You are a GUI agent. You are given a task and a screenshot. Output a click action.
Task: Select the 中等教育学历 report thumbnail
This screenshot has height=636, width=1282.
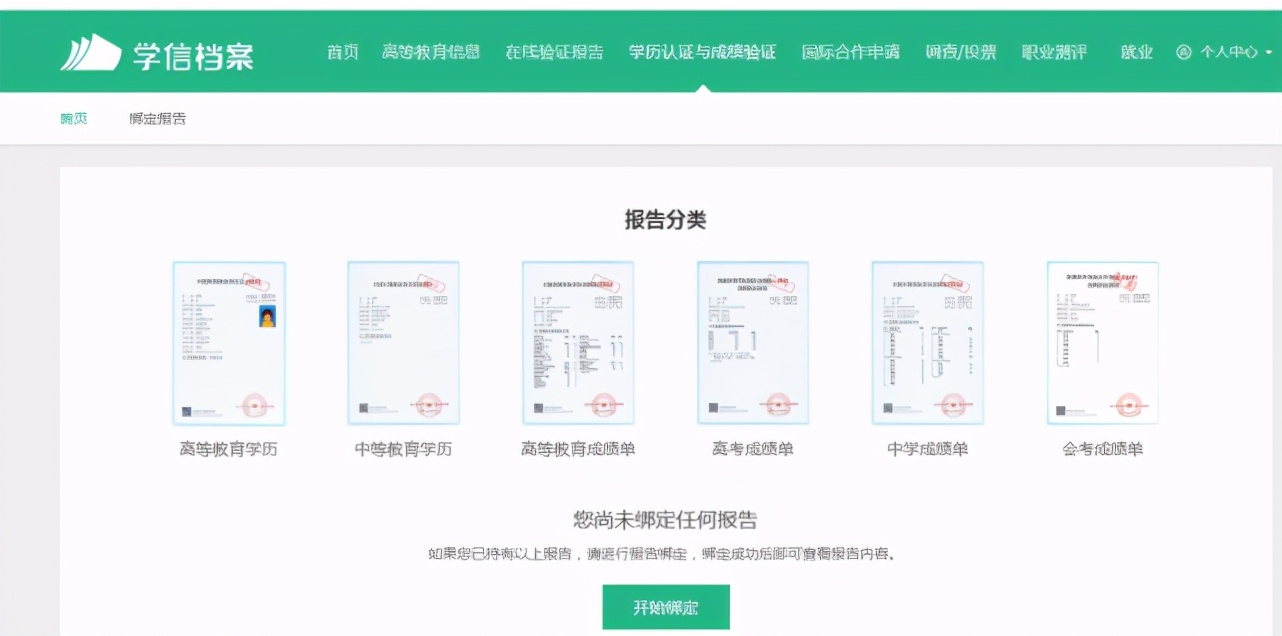coord(403,344)
